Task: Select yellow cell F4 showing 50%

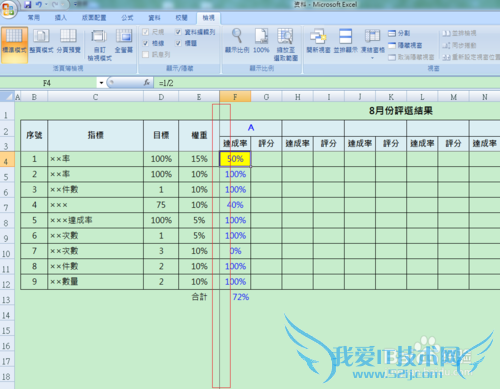Action: tap(235, 159)
